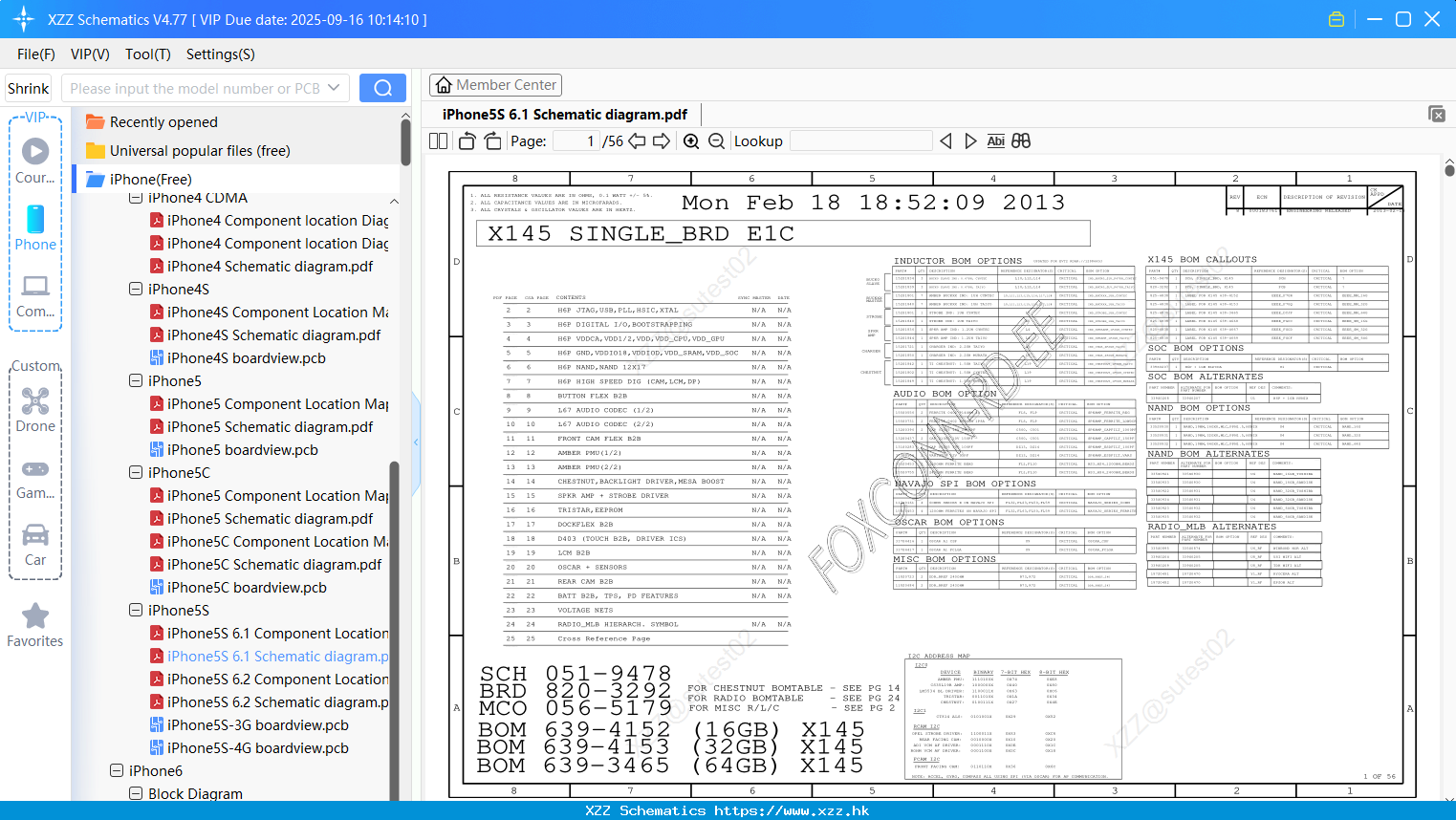The width and height of the screenshot is (1456, 820).
Task: Collapse the iPhone5 tree node
Action: pos(136,380)
